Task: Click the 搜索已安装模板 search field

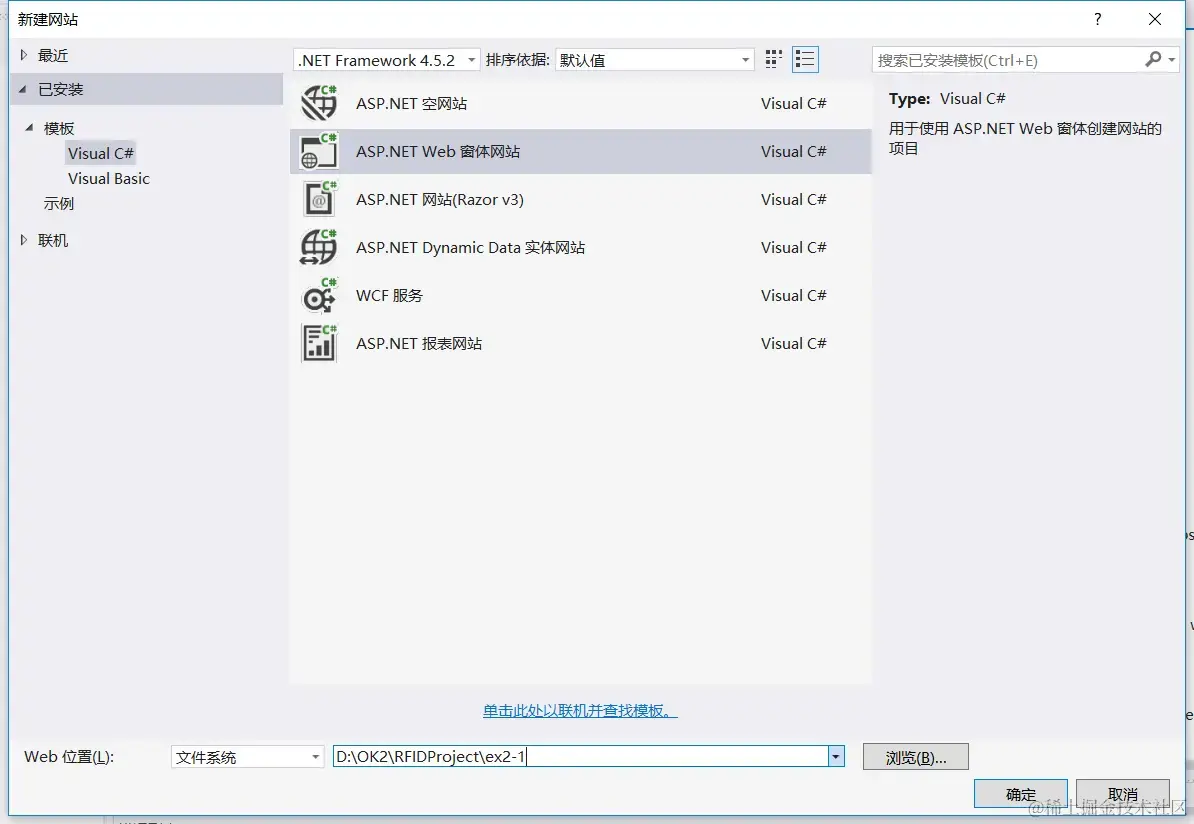Action: 1007,60
